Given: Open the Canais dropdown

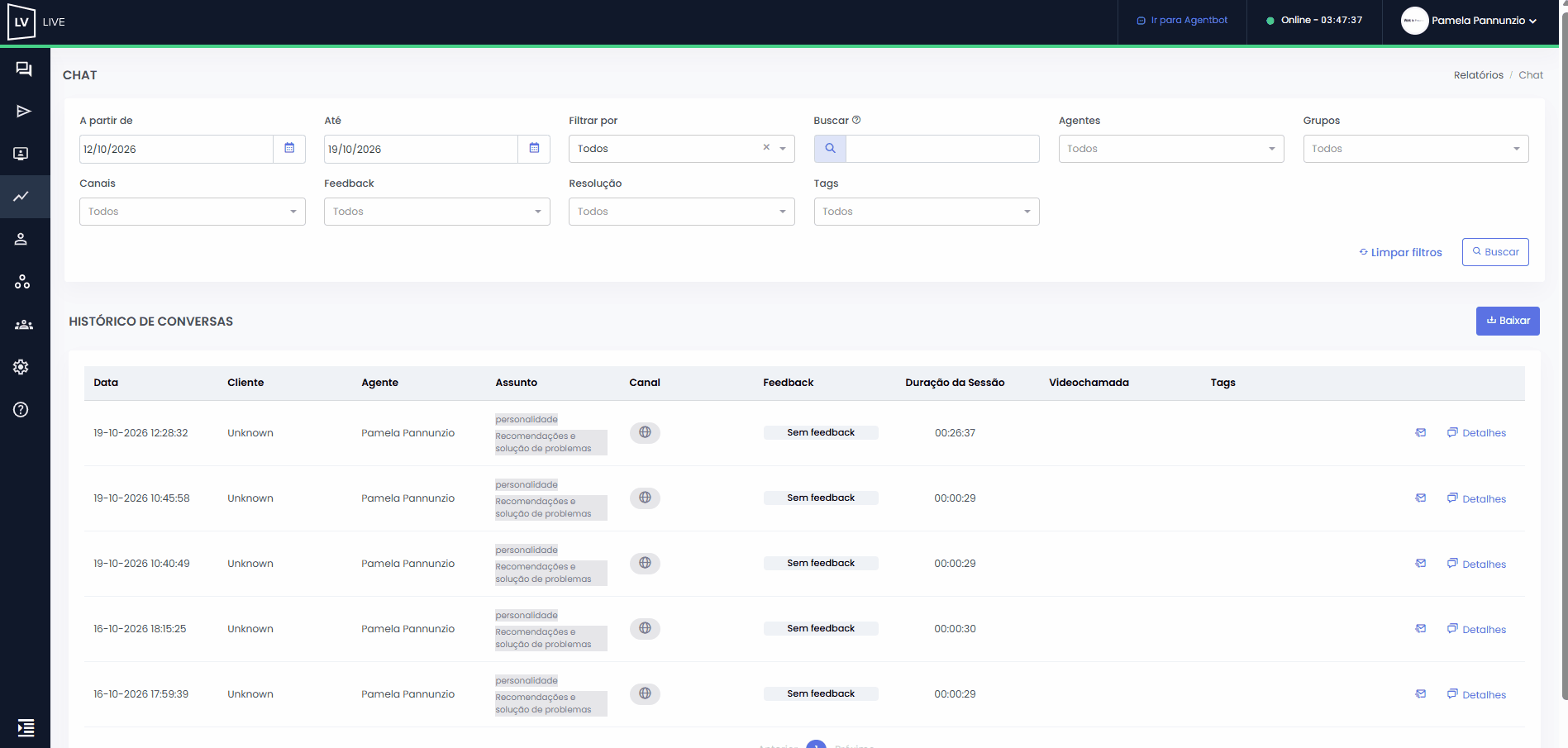Looking at the screenshot, I should [193, 212].
